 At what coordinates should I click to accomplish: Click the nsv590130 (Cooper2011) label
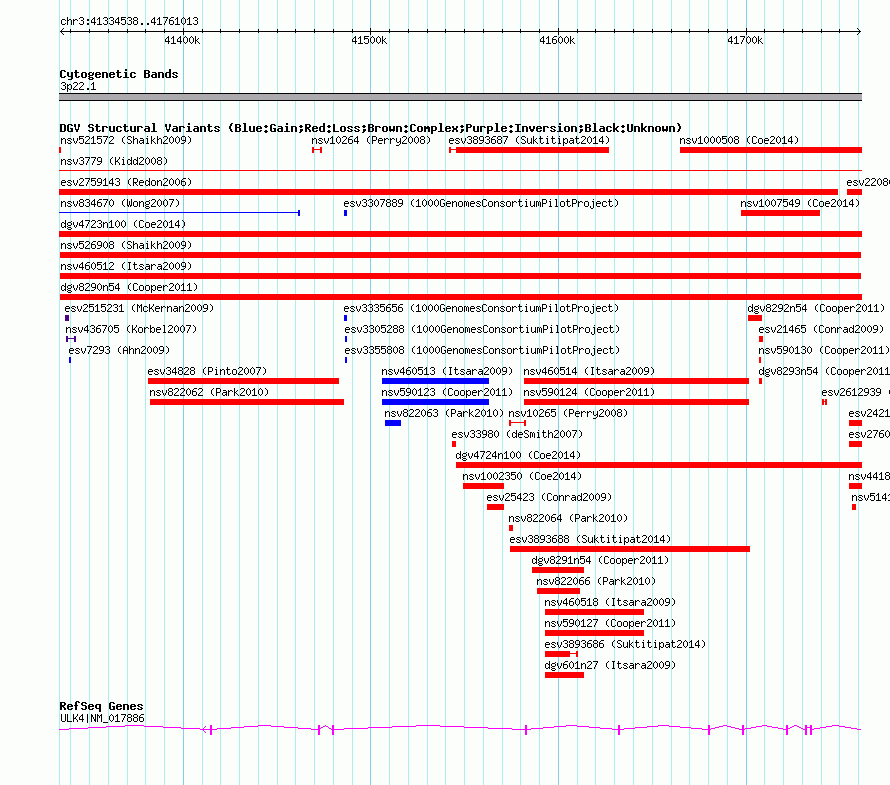point(824,350)
